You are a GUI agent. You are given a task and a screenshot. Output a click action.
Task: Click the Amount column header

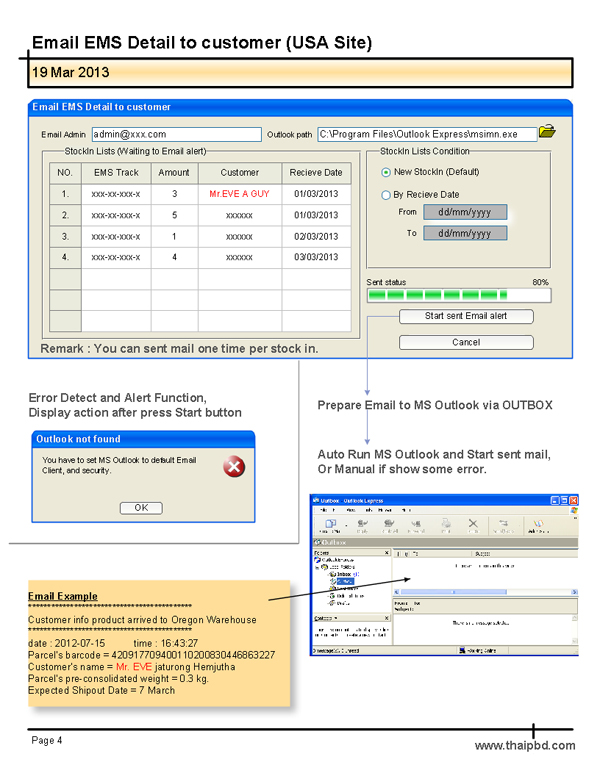pyautogui.click(x=174, y=173)
